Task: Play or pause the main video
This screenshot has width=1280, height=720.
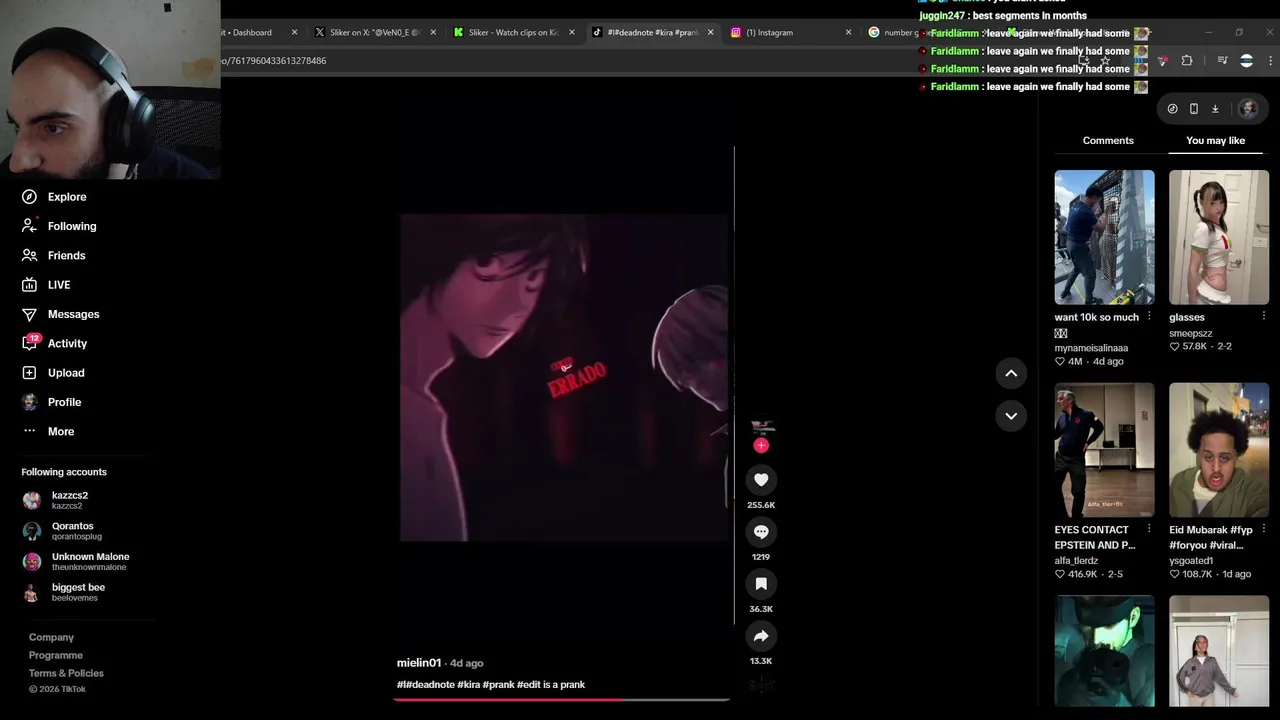Action: [564, 377]
